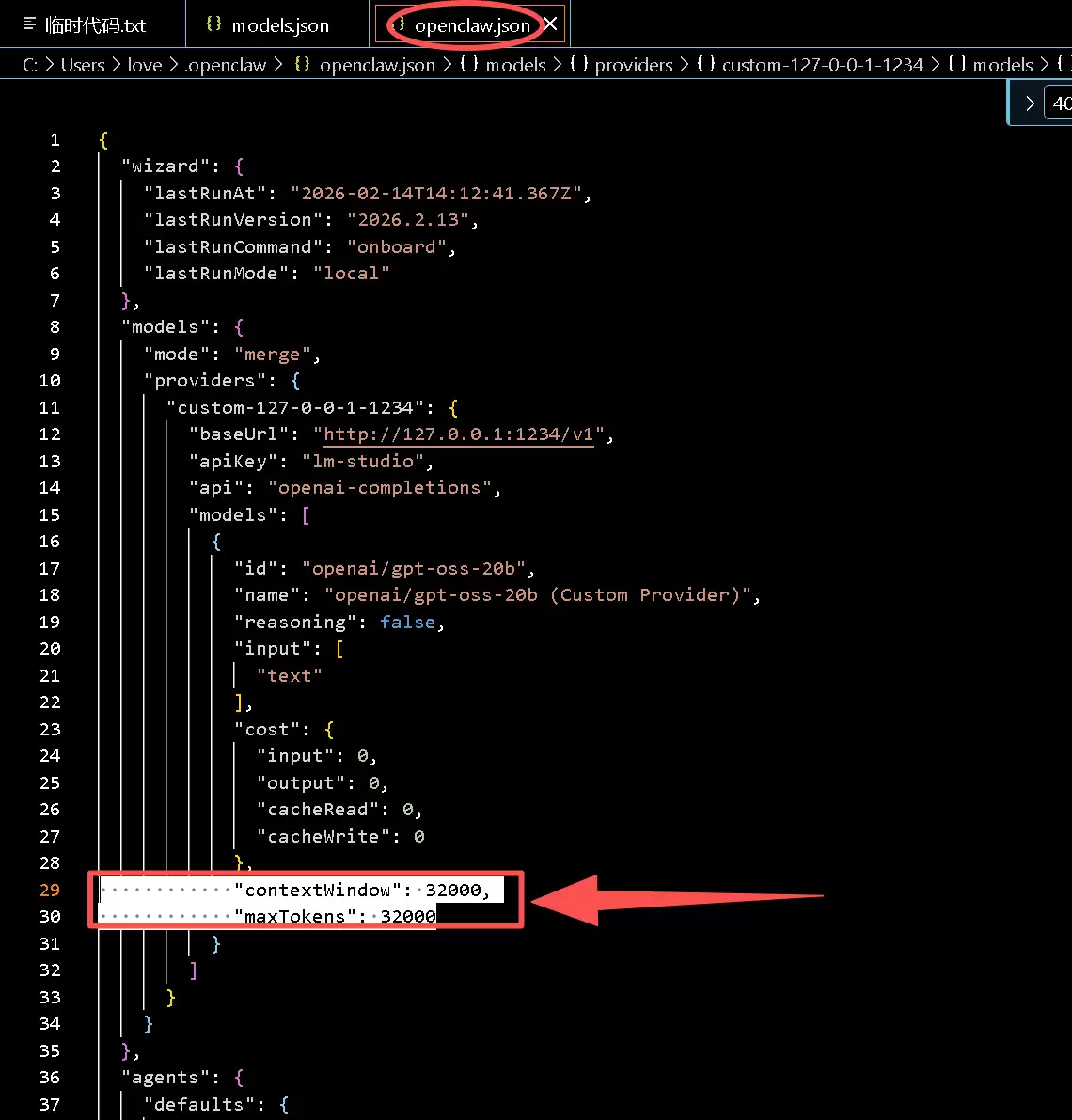Switch to the 临时代码.txt tab
This screenshot has width=1072, height=1120.
[x=95, y=25]
